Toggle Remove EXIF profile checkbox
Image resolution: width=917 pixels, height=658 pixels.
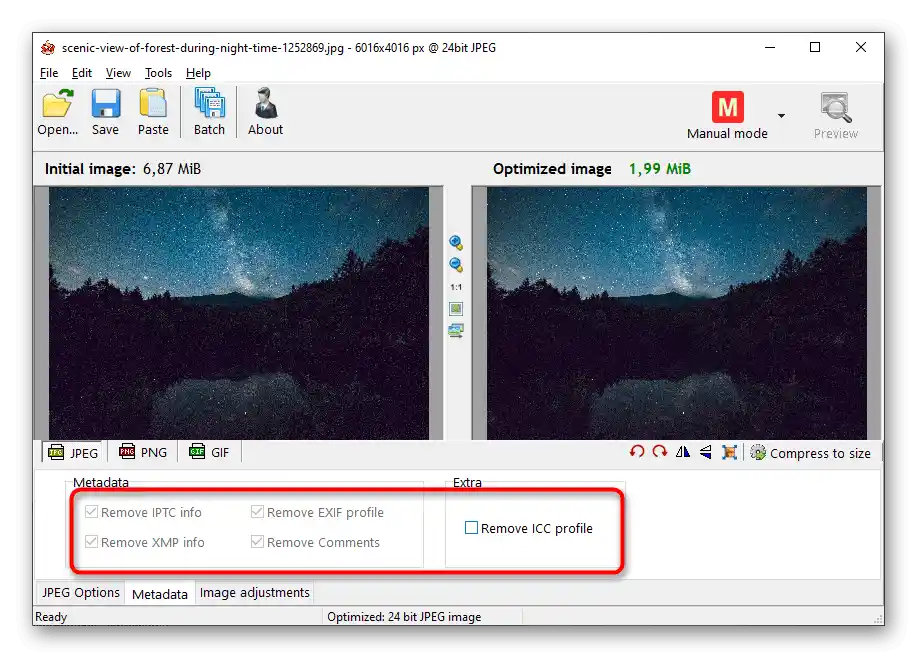(257, 512)
